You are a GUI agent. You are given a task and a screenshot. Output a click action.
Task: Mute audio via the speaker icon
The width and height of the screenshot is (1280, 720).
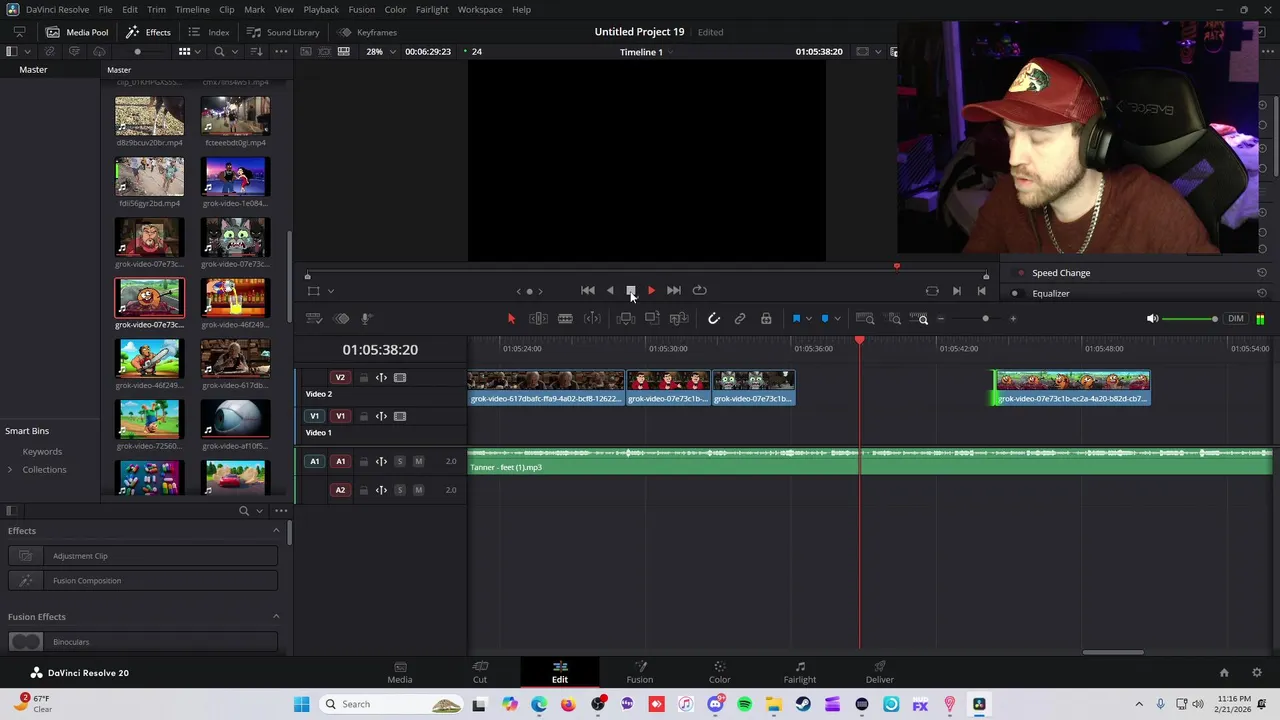pyautogui.click(x=1152, y=319)
